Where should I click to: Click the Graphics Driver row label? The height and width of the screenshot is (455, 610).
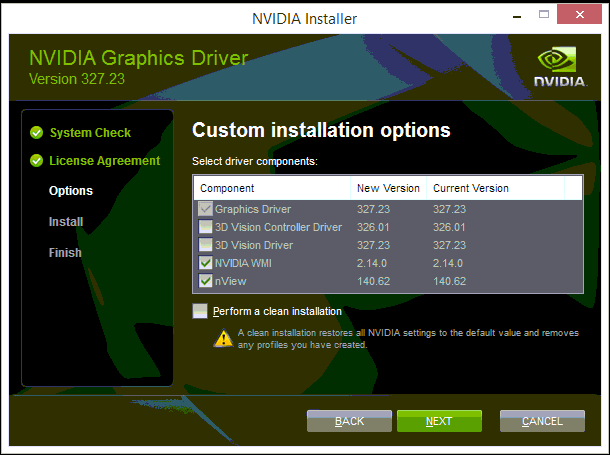[253, 209]
